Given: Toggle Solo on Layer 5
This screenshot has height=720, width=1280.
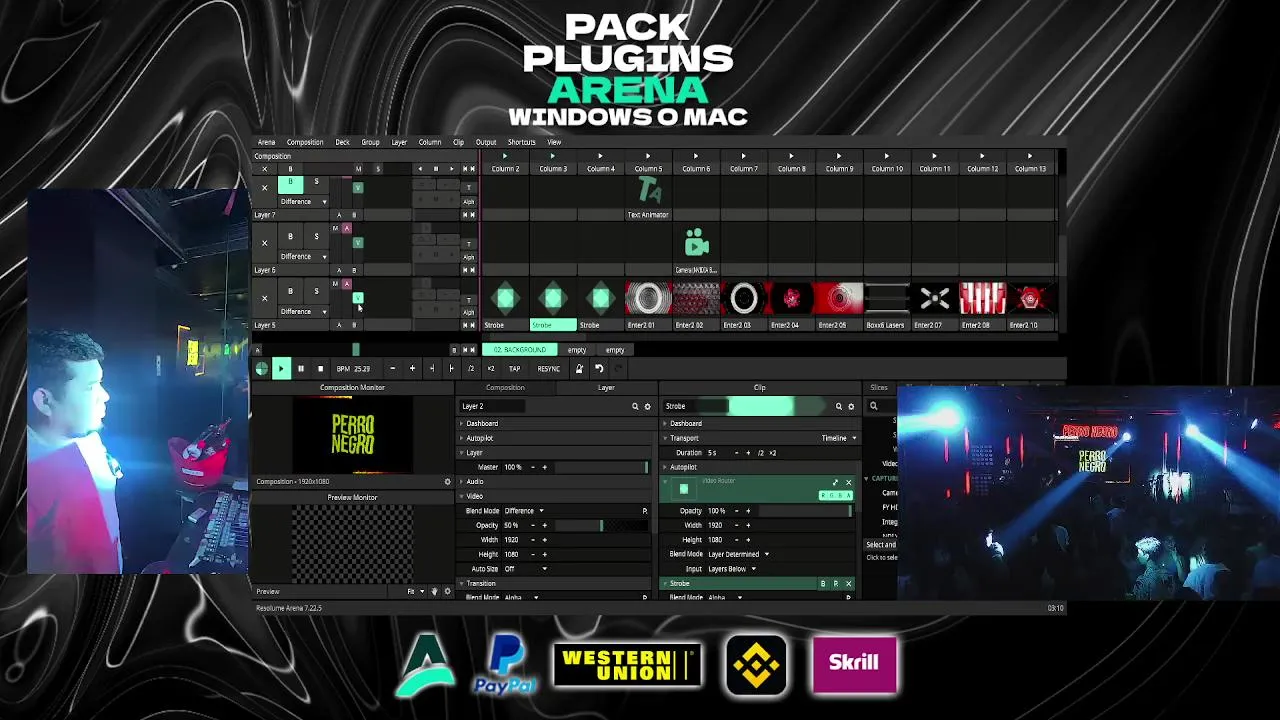Looking at the screenshot, I should pyautogui.click(x=316, y=292).
